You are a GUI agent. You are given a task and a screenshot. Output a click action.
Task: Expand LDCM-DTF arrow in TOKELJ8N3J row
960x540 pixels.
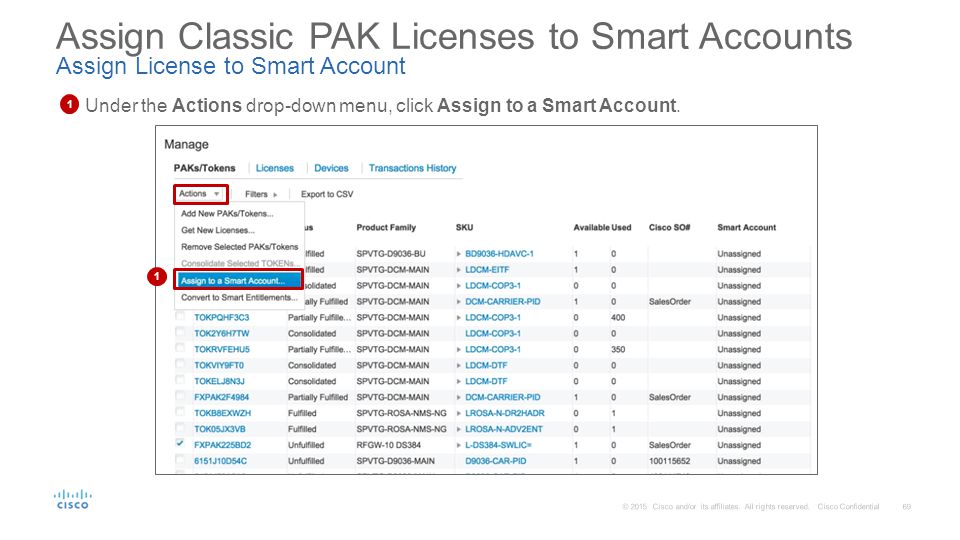pyautogui.click(x=459, y=381)
